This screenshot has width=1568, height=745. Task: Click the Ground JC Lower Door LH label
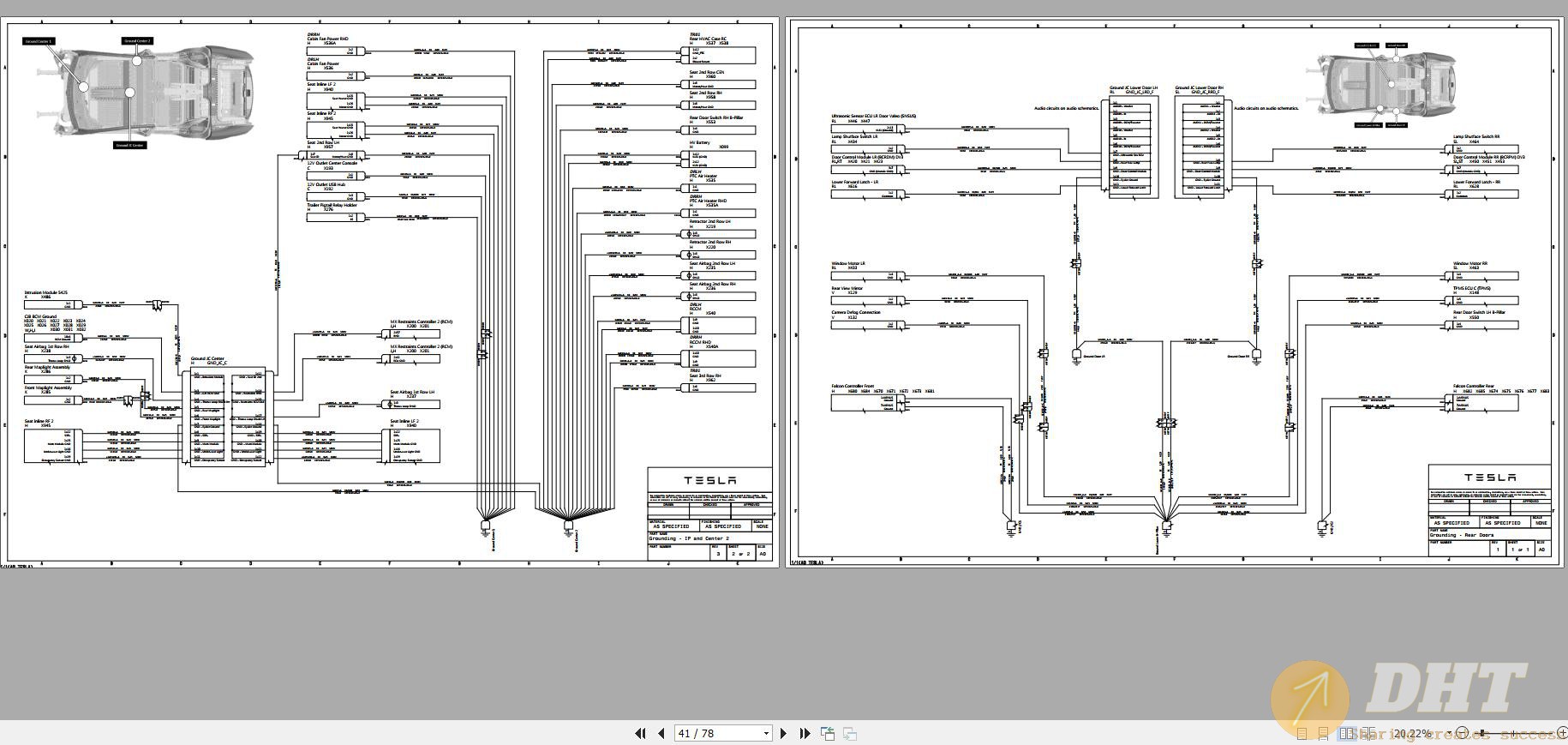[1134, 88]
